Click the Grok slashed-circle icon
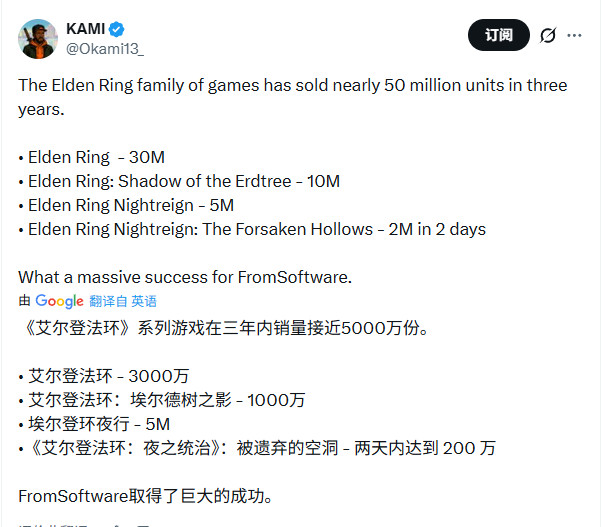Viewport: 605px width, 527px height. pyautogui.click(x=547, y=36)
